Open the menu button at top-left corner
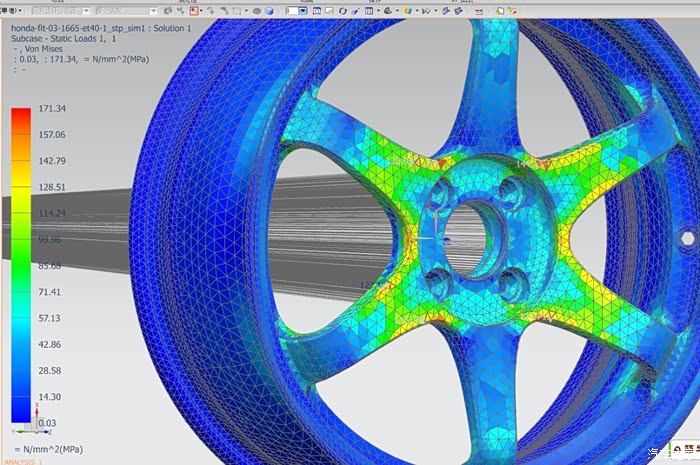The width and height of the screenshot is (700, 465). pyautogui.click(x=11, y=11)
